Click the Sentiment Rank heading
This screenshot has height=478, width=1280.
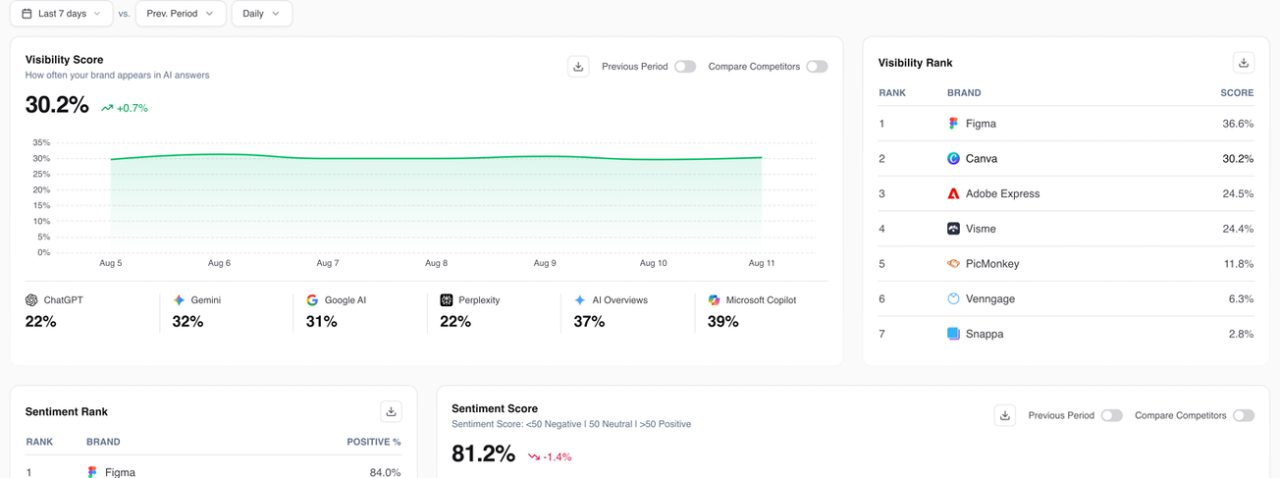66,412
